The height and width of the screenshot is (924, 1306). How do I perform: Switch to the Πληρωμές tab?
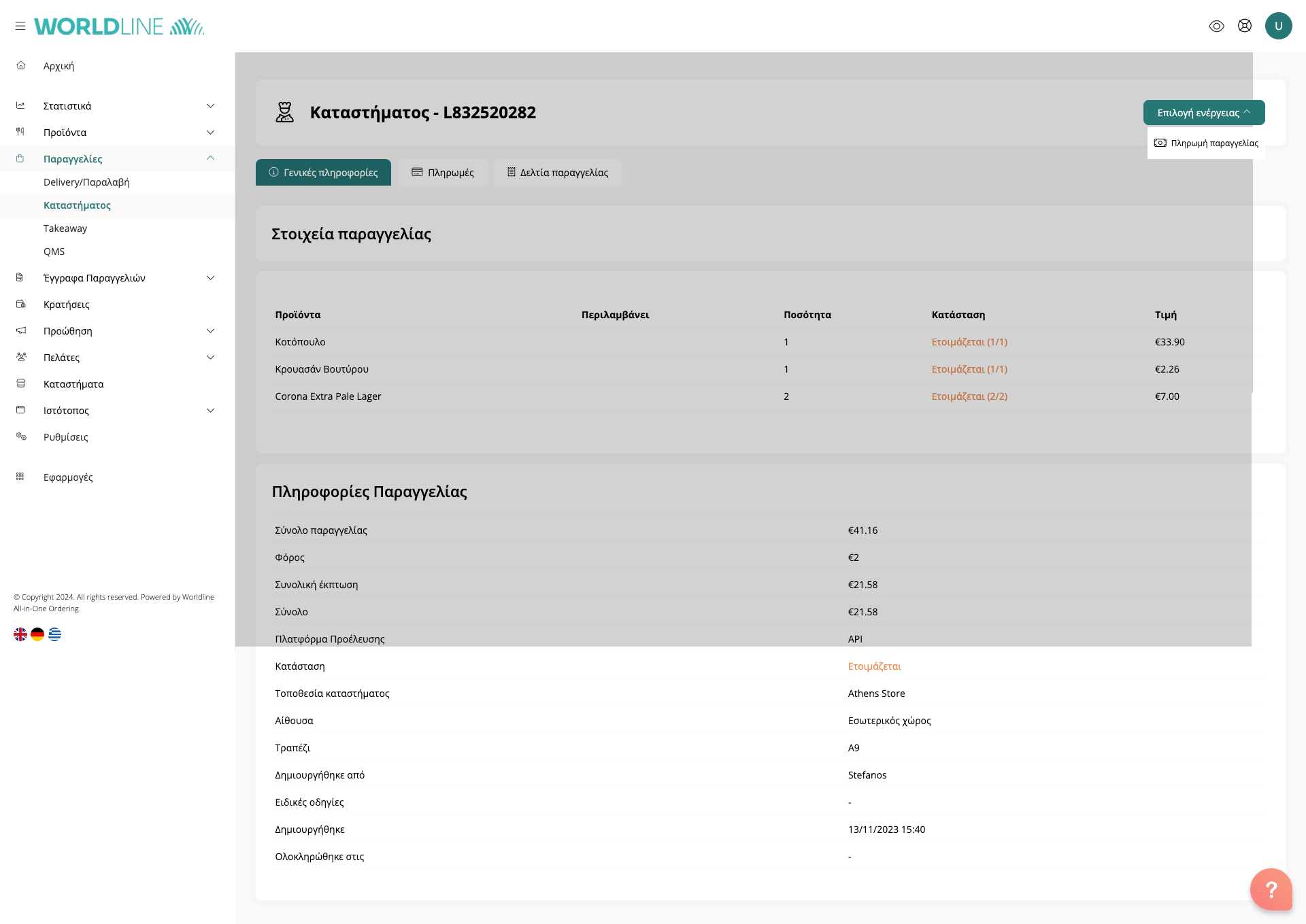point(443,173)
